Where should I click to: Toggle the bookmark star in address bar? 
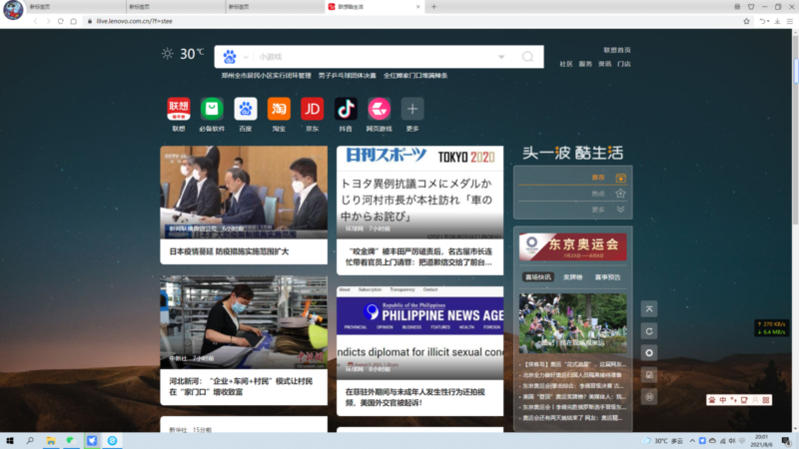(746, 21)
